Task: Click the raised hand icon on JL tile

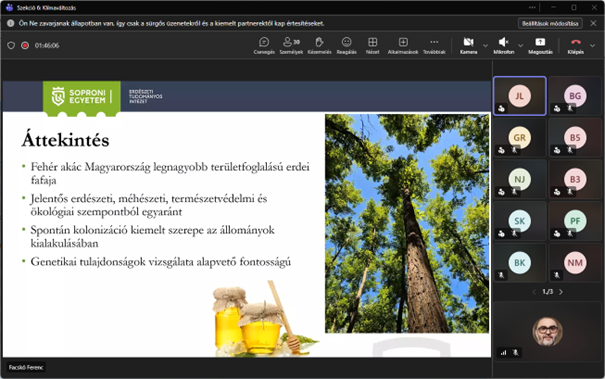Action: (x=501, y=108)
